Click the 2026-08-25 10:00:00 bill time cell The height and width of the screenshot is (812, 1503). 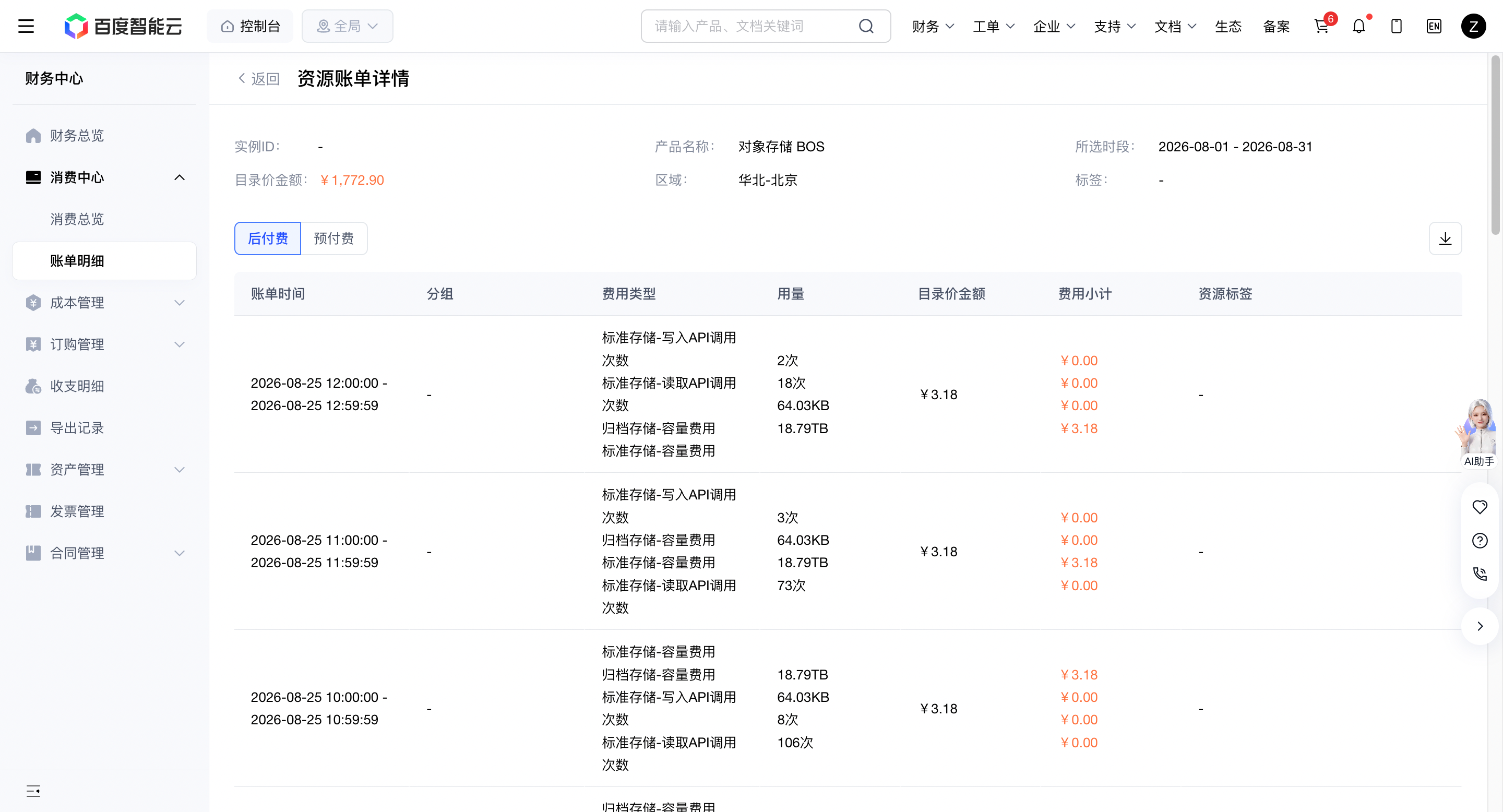(x=319, y=708)
